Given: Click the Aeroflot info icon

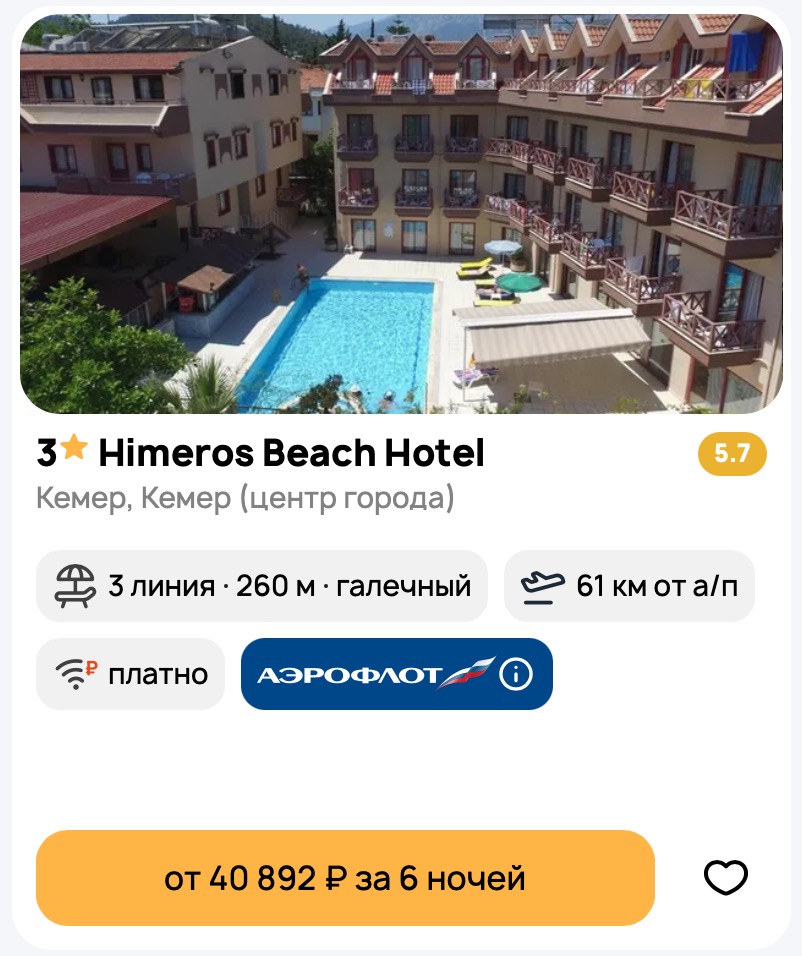Looking at the screenshot, I should tap(516, 674).
